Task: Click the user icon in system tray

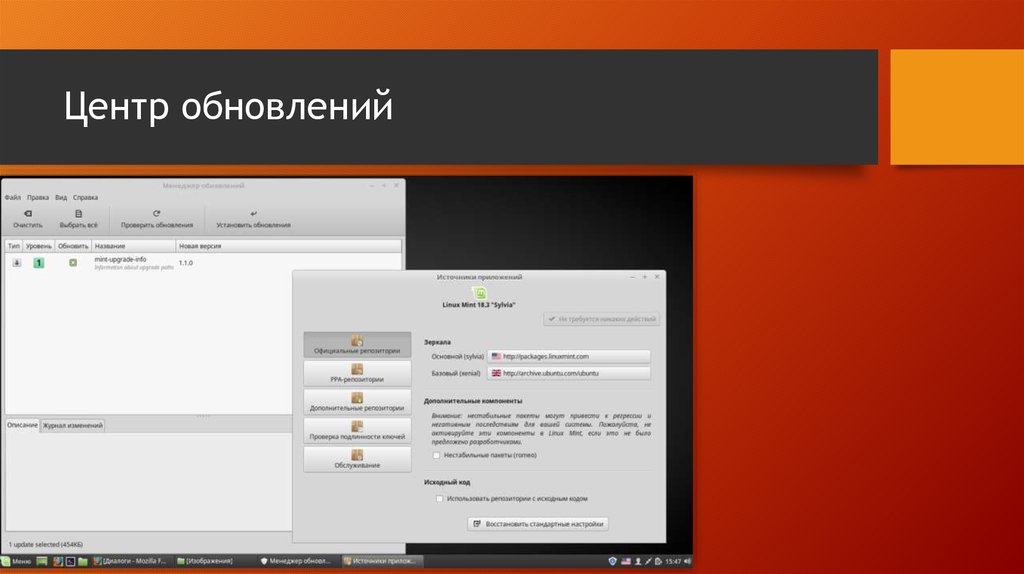Action: (638, 561)
